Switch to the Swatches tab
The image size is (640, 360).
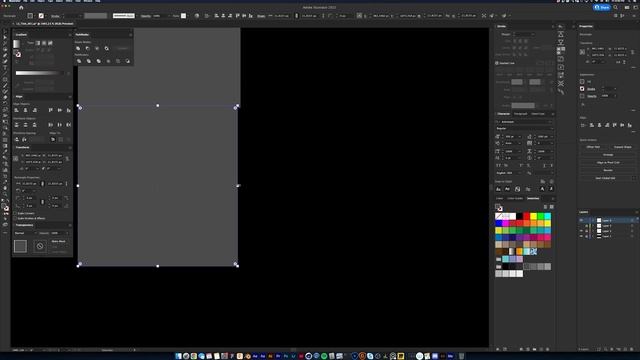tap(533, 198)
